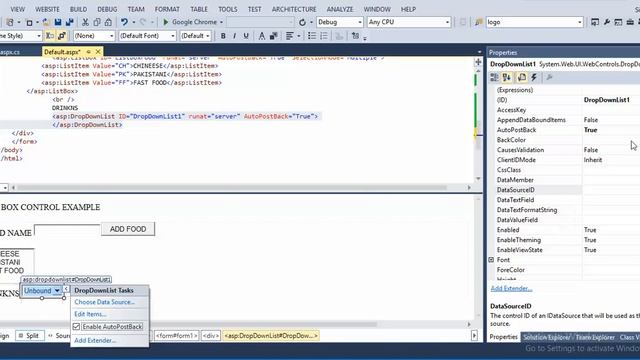This screenshot has width=640, height=360.
Task: Click the food name text box in designer
Action: pos(67,231)
